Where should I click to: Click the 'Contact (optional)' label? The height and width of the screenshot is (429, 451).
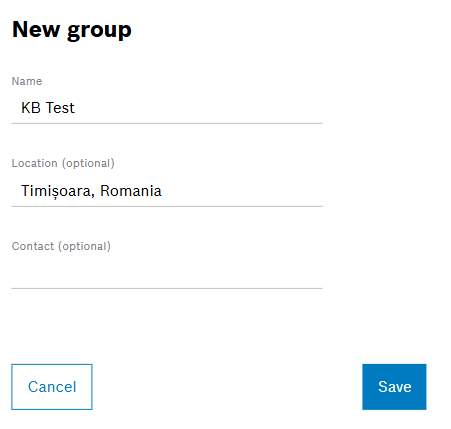(x=61, y=246)
